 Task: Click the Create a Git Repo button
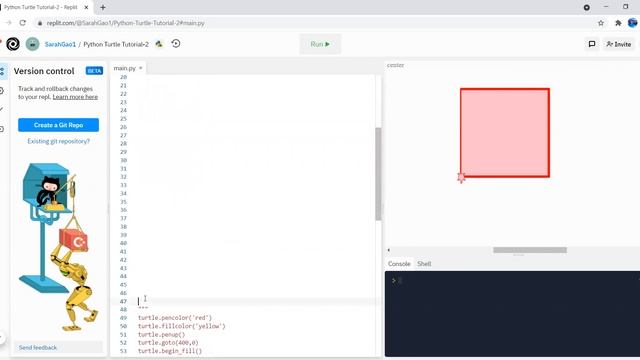tap(58, 125)
